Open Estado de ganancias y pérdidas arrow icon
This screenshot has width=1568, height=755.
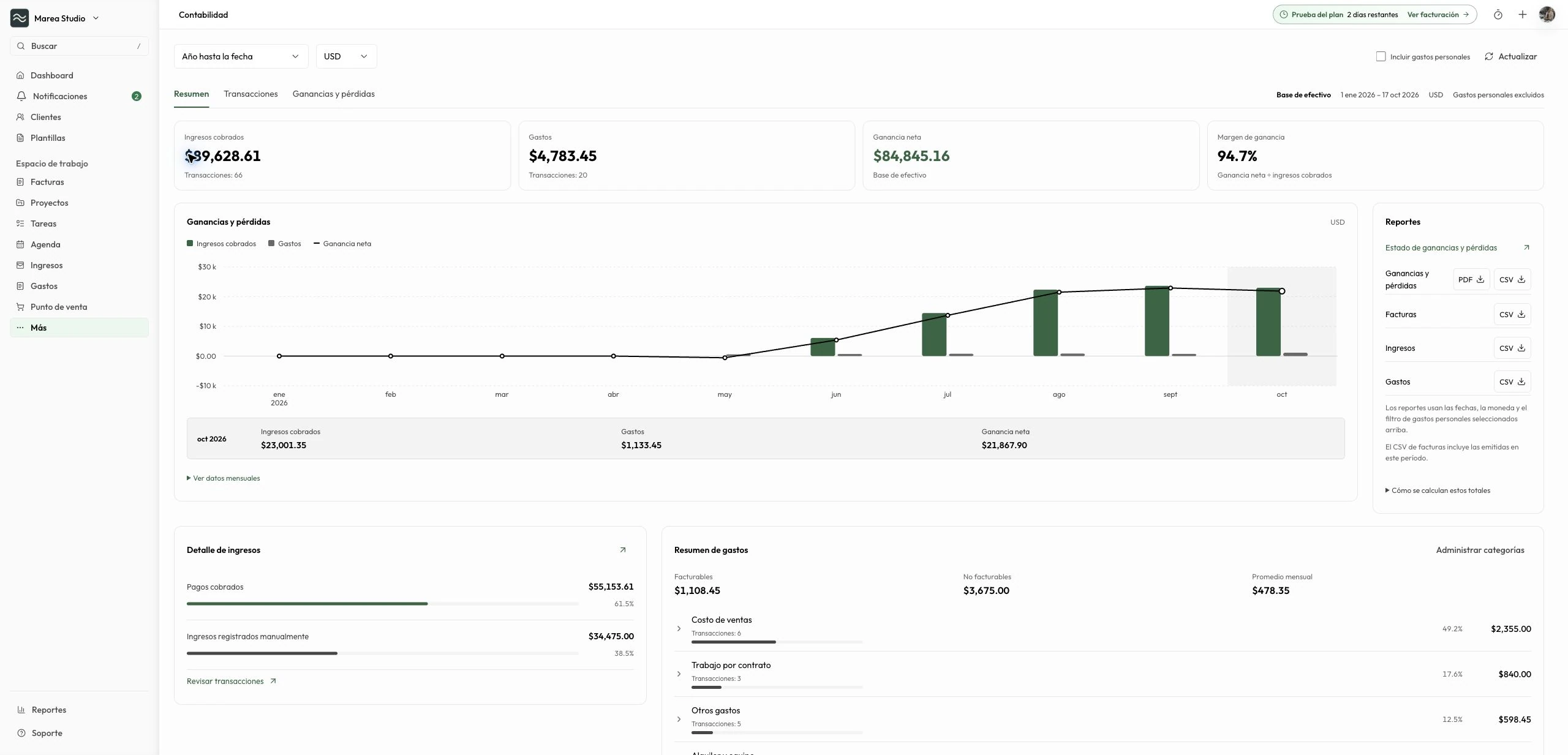[x=1526, y=247]
